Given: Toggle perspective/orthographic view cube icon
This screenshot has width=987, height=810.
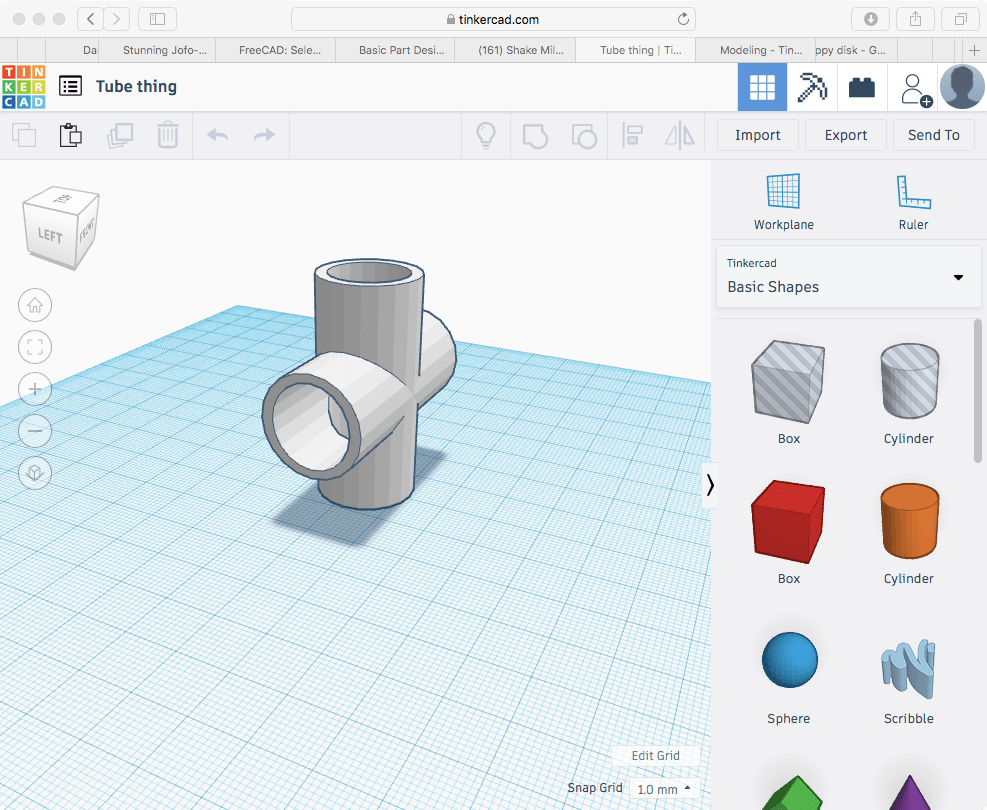Looking at the screenshot, I should click(x=36, y=473).
